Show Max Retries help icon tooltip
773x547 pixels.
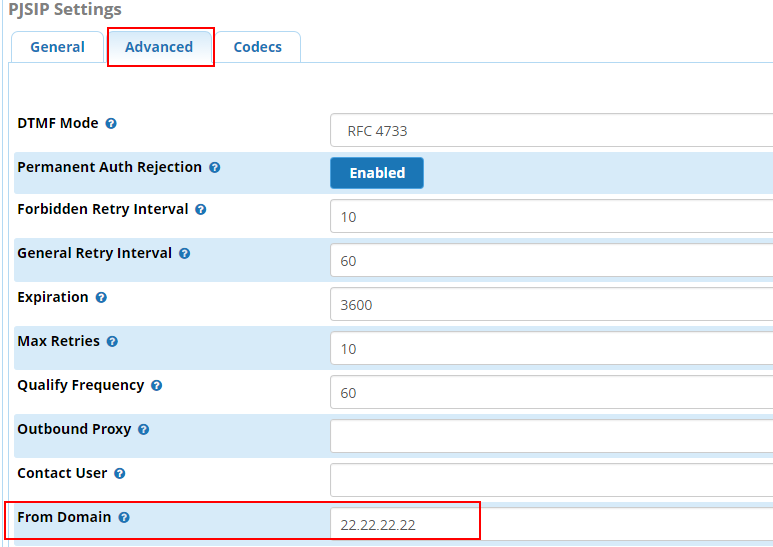(x=112, y=342)
